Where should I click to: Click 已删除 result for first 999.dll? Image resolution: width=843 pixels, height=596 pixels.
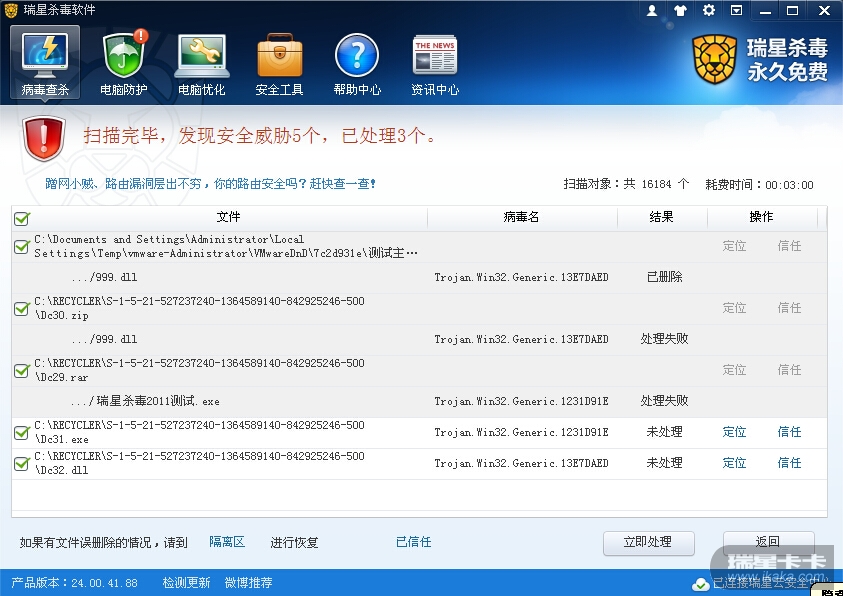tap(665, 277)
